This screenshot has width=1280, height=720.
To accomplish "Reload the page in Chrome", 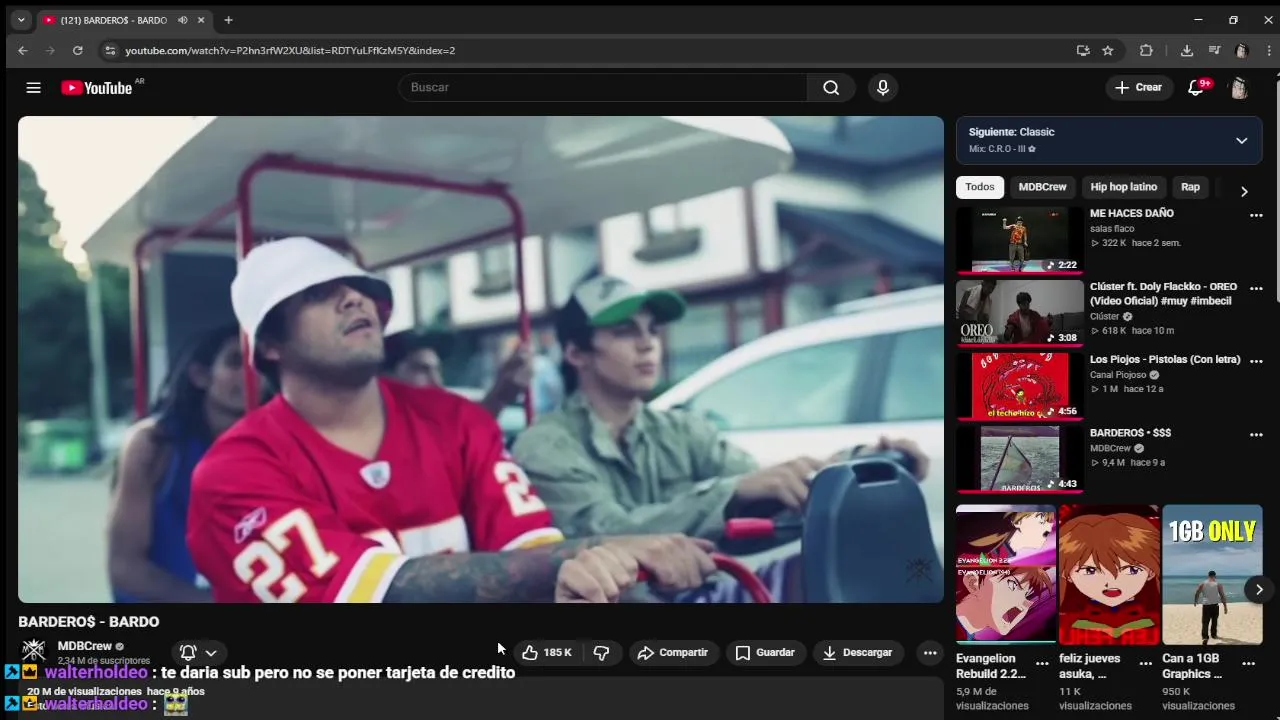I will (77, 50).
